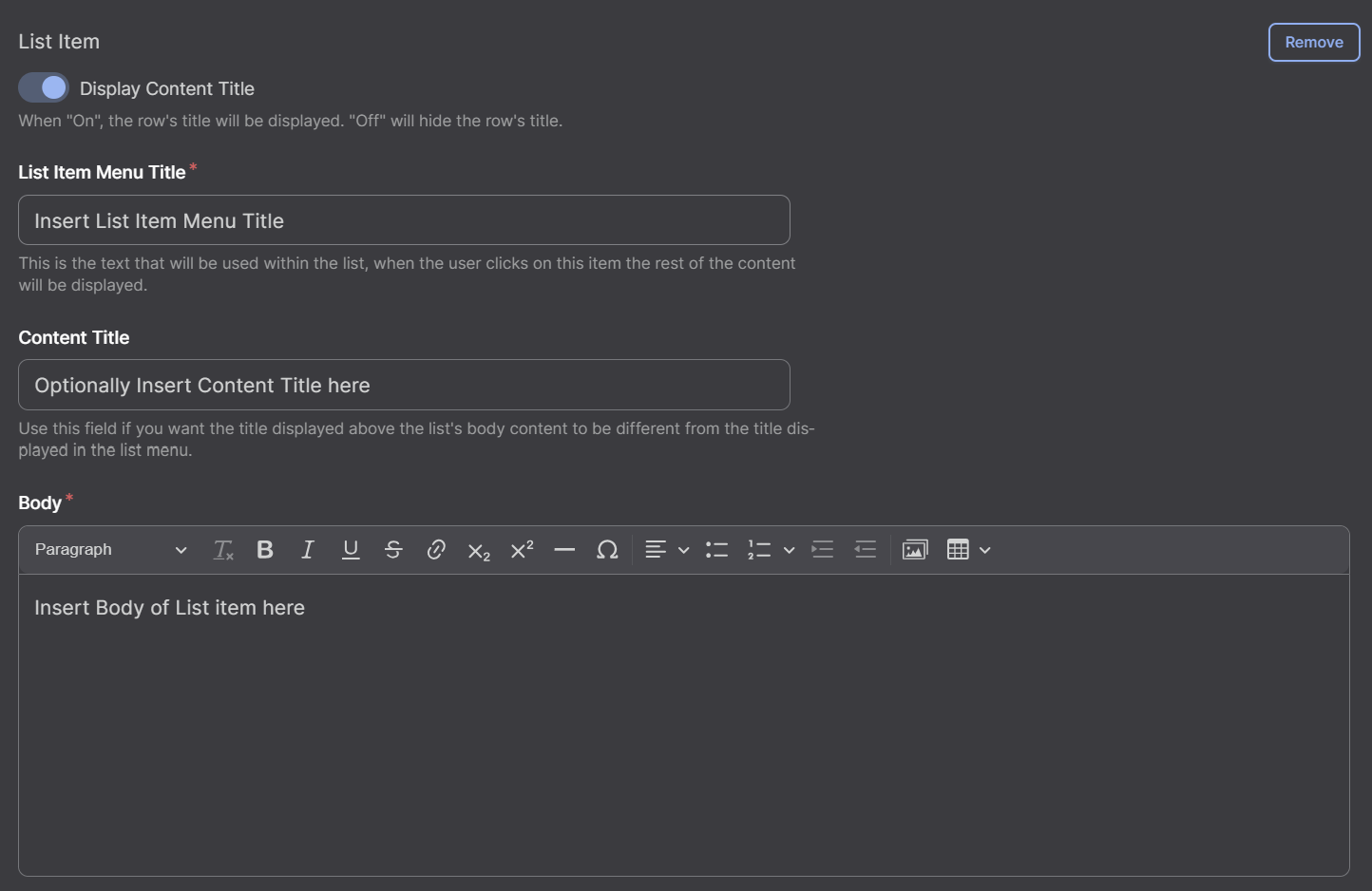Decrease indent in the body editor
Viewport: 1372px width, 891px height.
click(866, 550)
